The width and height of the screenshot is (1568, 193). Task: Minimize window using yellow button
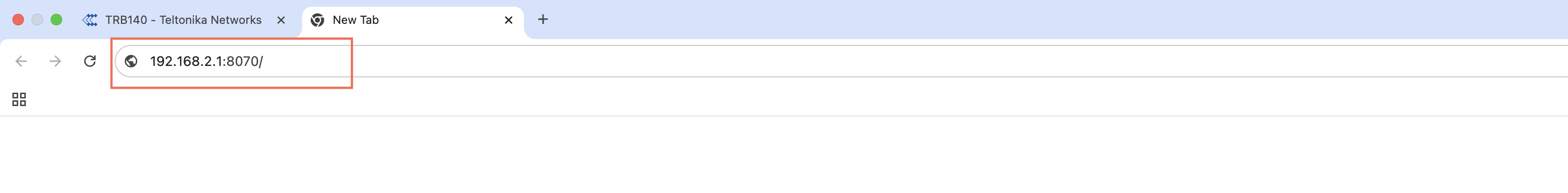37,20
